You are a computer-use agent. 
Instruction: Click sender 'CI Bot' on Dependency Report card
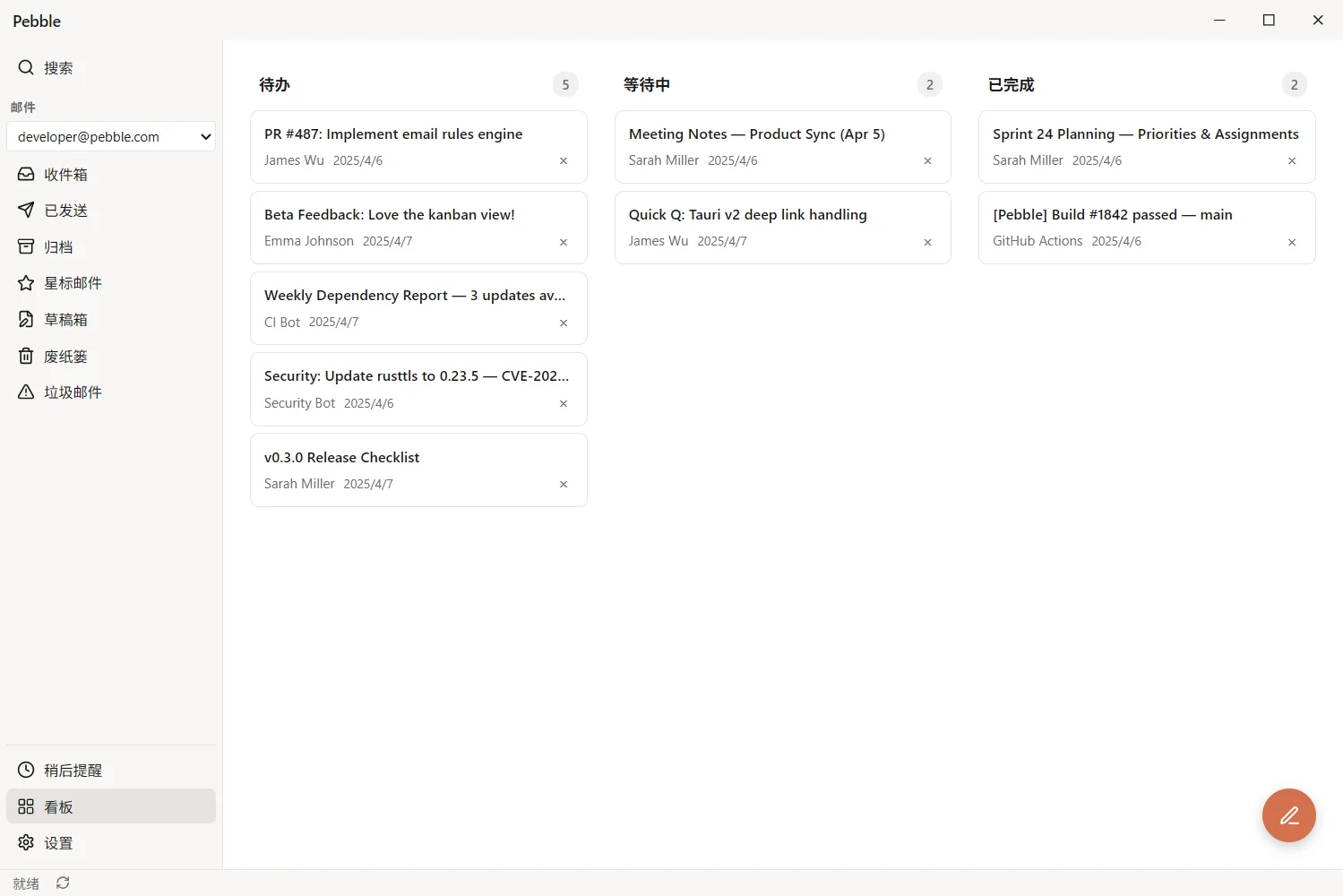(282, 322)
